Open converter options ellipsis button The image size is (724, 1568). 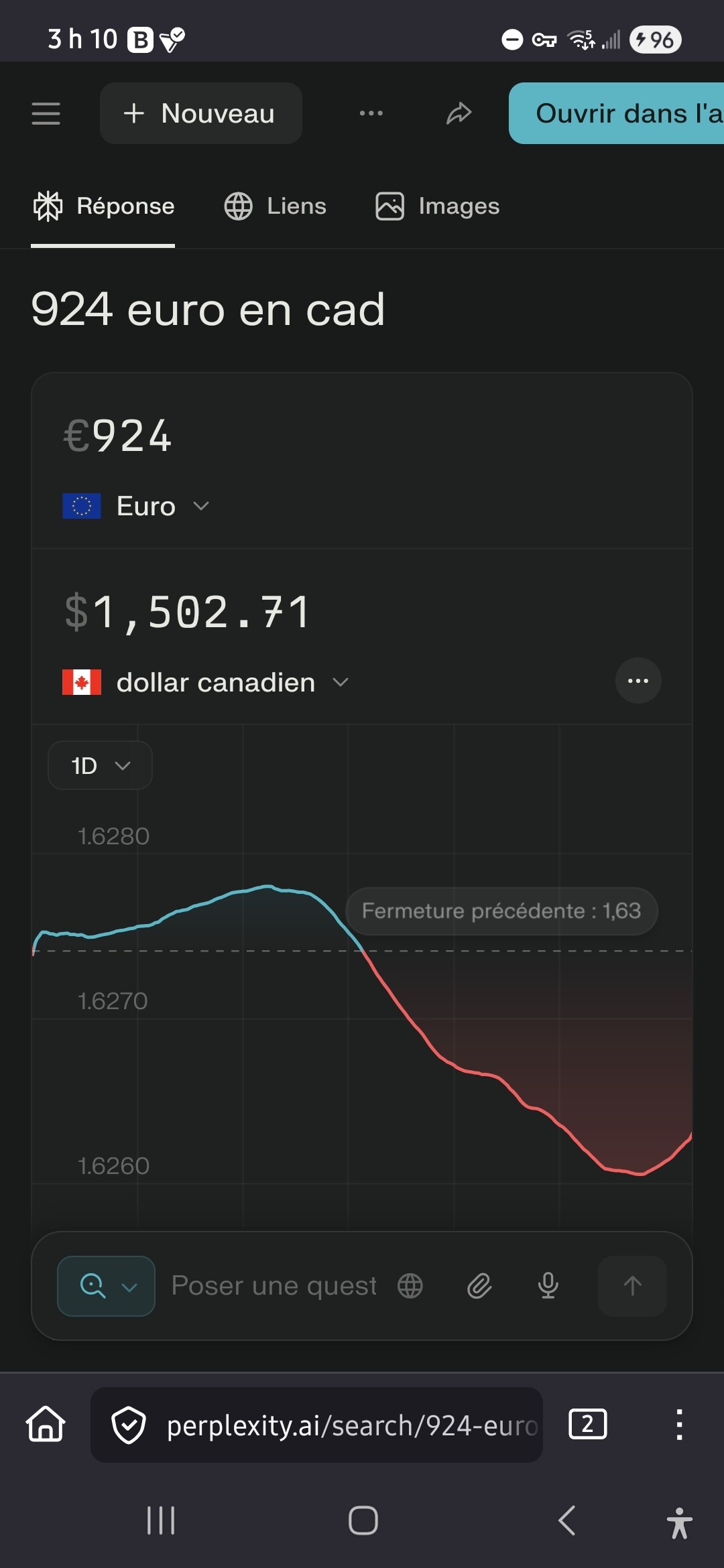tap(638, 681)
